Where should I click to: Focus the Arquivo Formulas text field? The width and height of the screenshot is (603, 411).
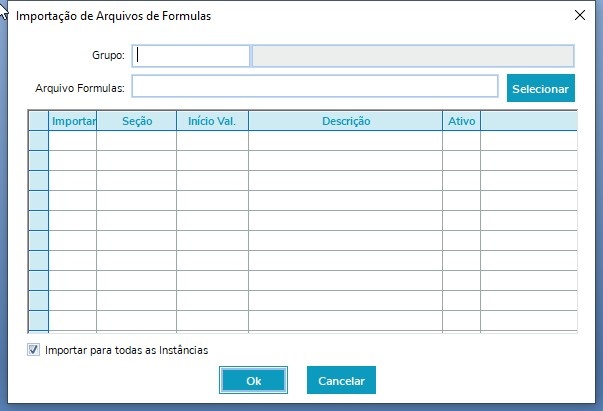tap(314, 87)
